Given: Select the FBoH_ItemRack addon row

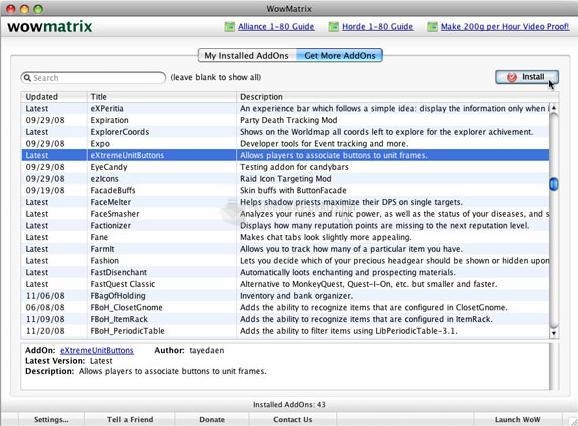Looking at the screenshot, I should coord(285,319).
